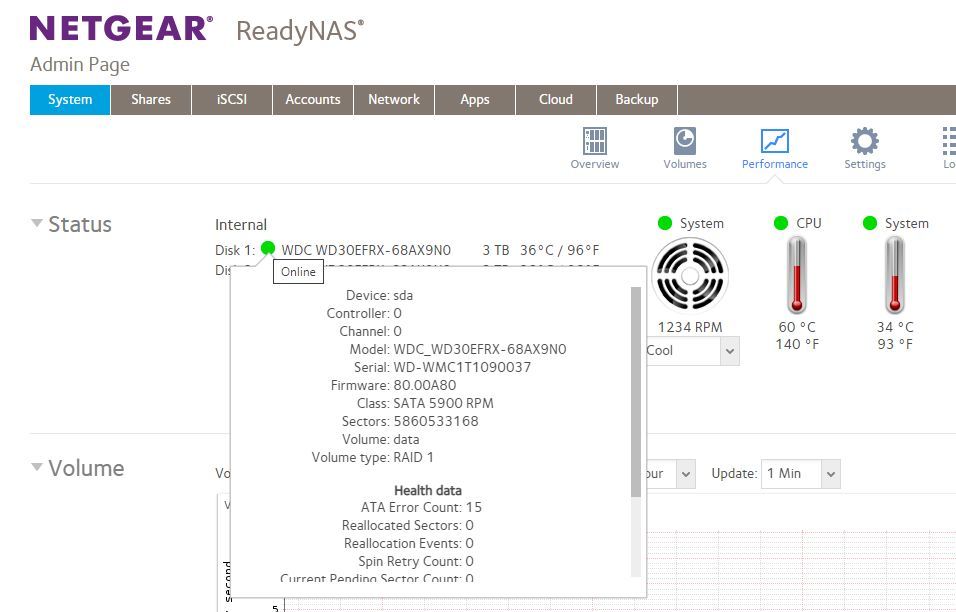Screen dimensions: 956x612
Task: Open the Volumes icon
Action: (x=685, y=141)
